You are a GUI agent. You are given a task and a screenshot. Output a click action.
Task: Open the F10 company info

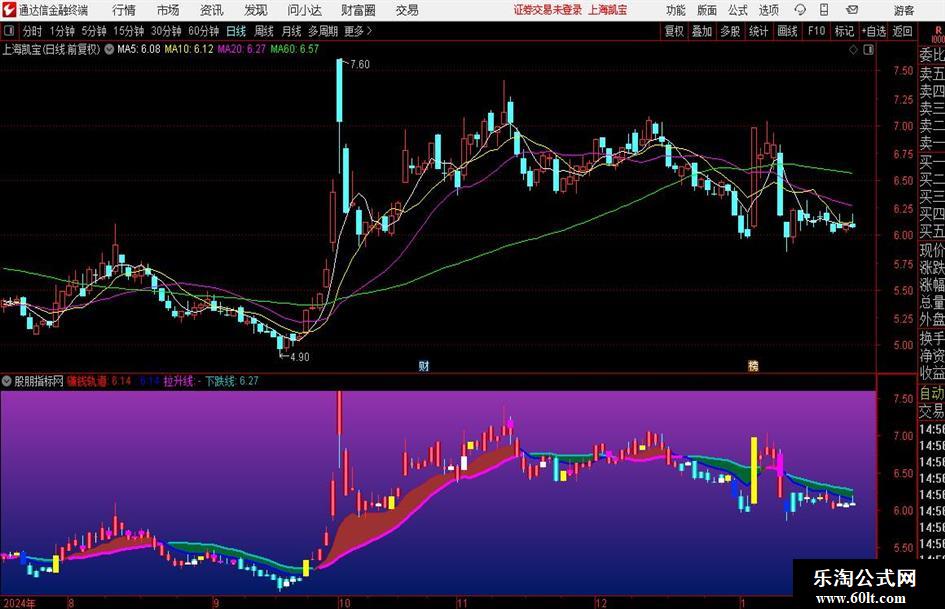click(x=816, y=31)
